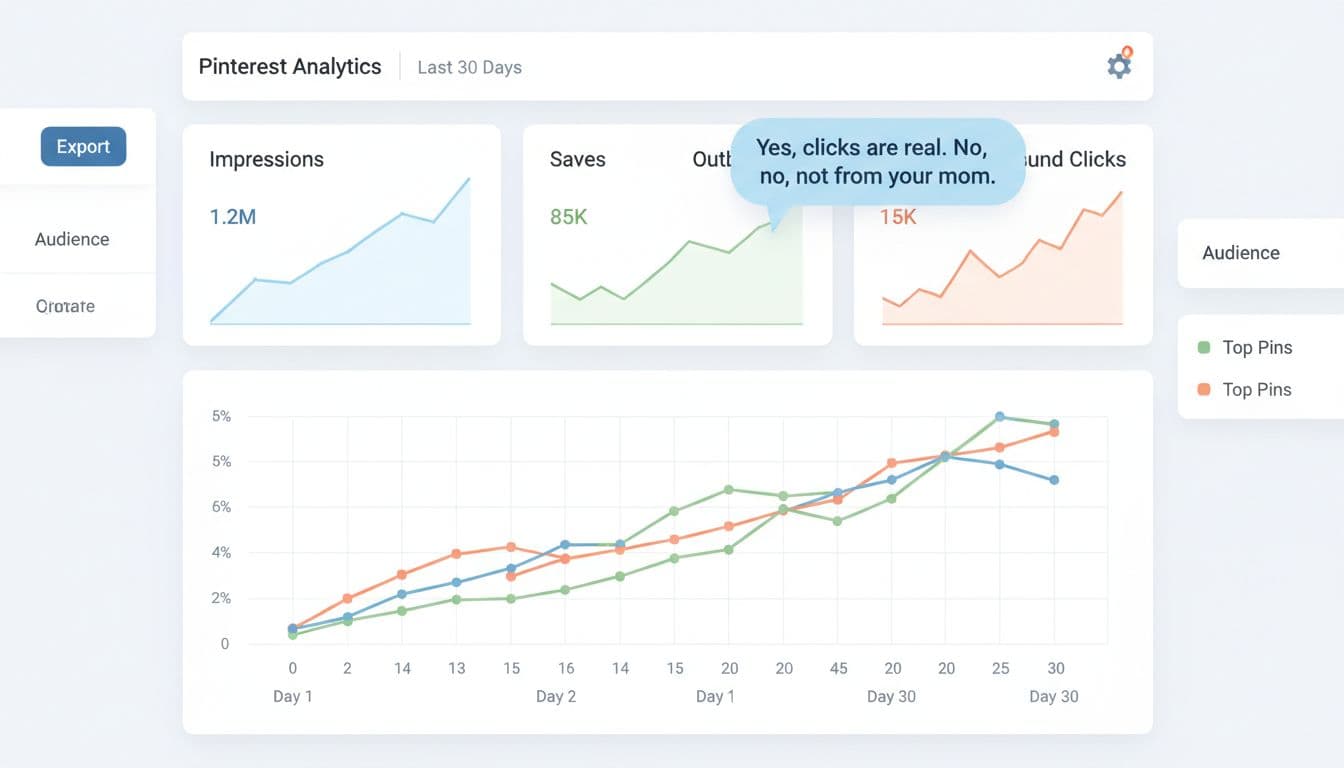Image resolution: width=1344 pixels, height=768 pixels.
Task: Expand the left sidebar Audience section
Action: [71, 239]
